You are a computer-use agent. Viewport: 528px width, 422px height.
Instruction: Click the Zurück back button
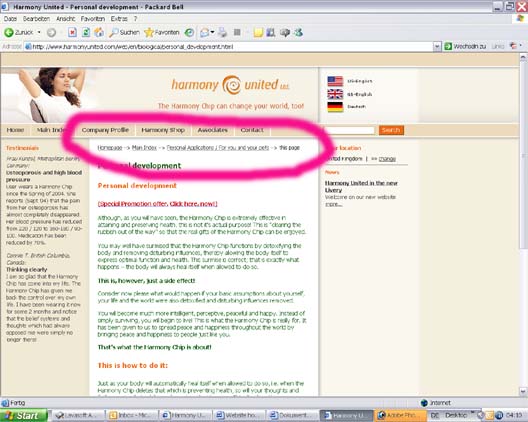pos(19,32)
